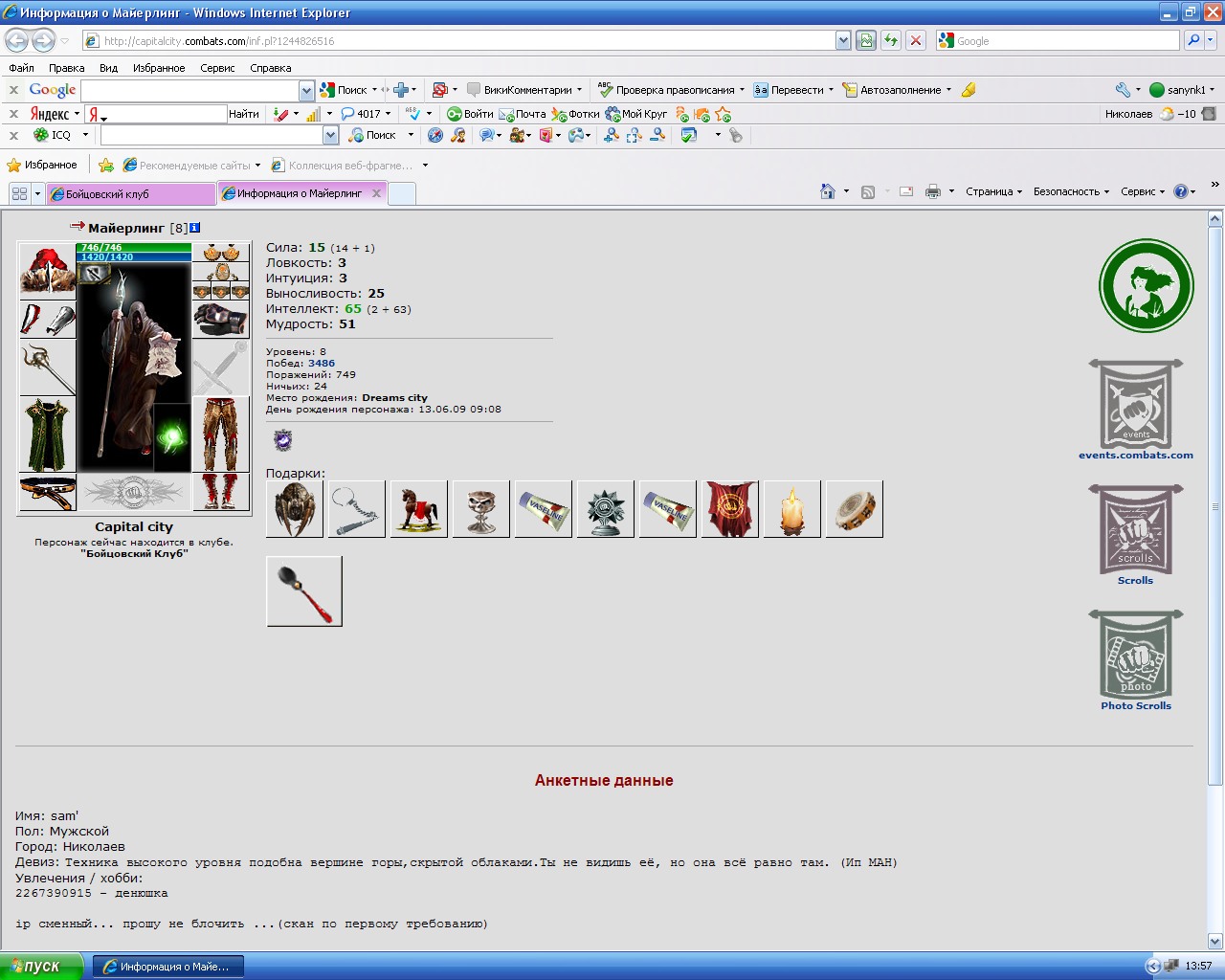Screen dimensions: 1225x980
Task: Click the red spoon gift icon
Action: (x=304, y=591)
